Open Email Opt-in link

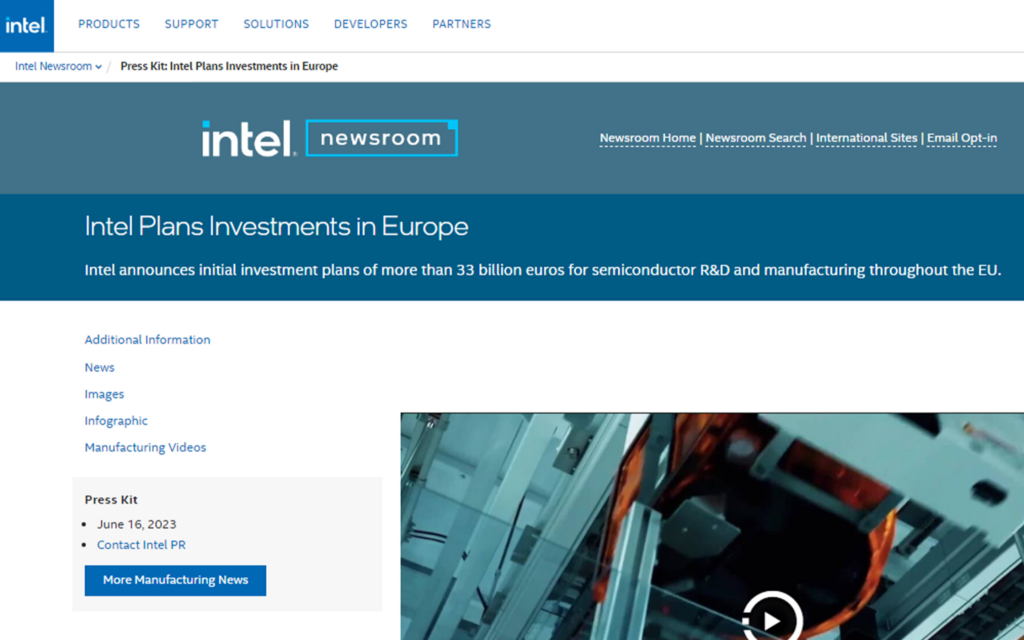[x=962, y=138]
